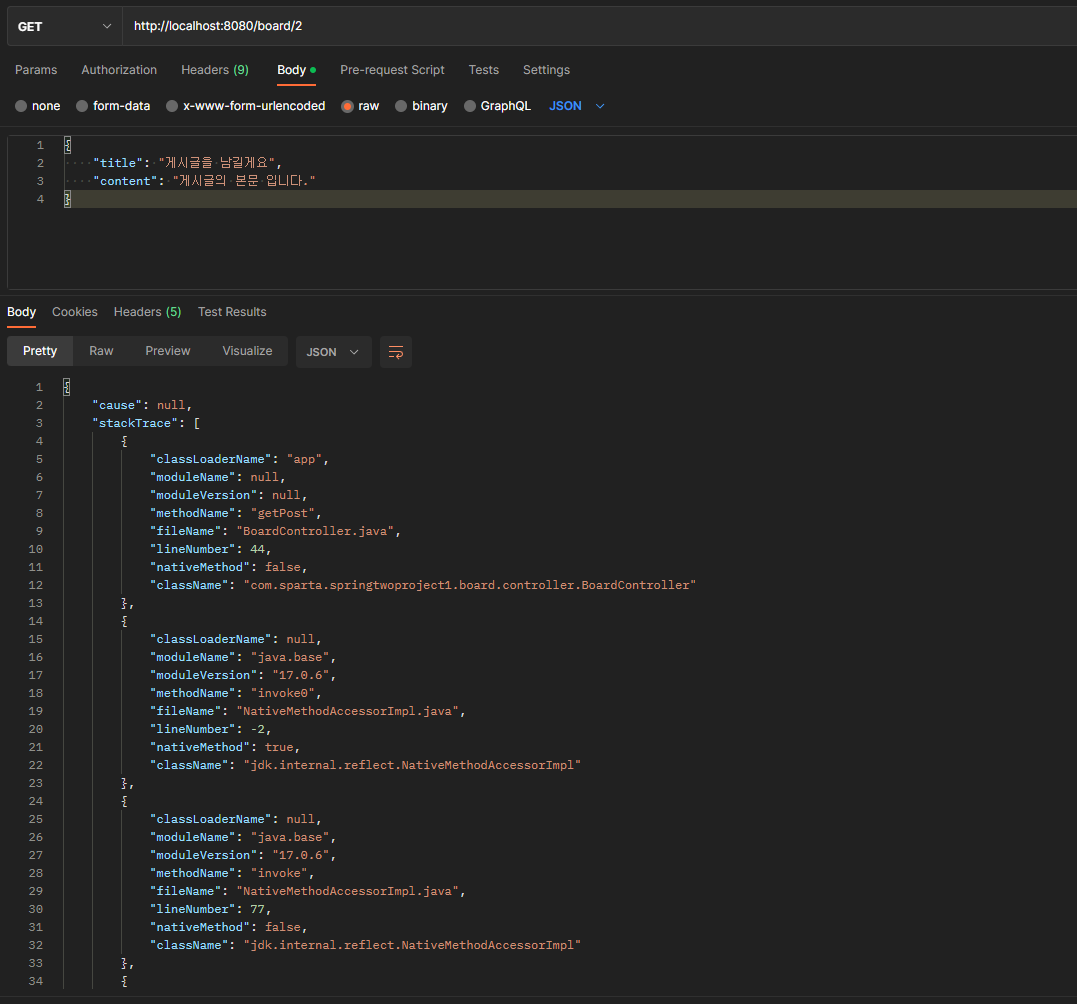
Task: Click the "classLoaderName": "app" line
Action: (240, 459)
